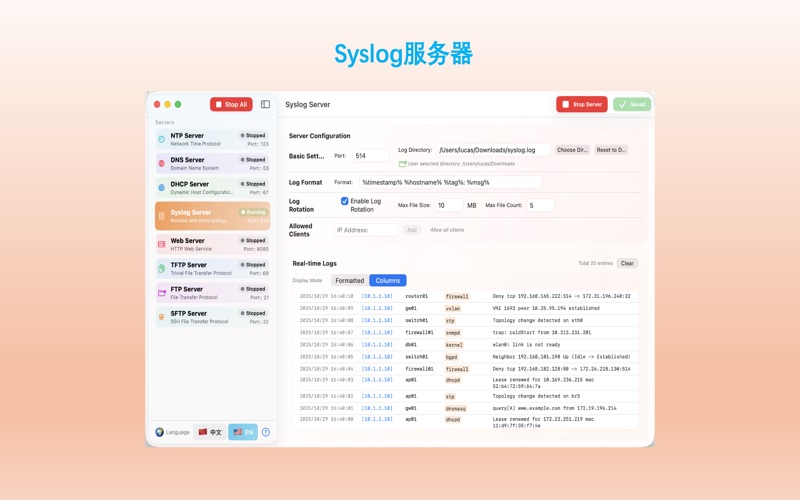Click the FTP Server folder icon
Image resolution: width=800 pixels, height=500 pixels.
pyautogui.click(x=162, y=293)
